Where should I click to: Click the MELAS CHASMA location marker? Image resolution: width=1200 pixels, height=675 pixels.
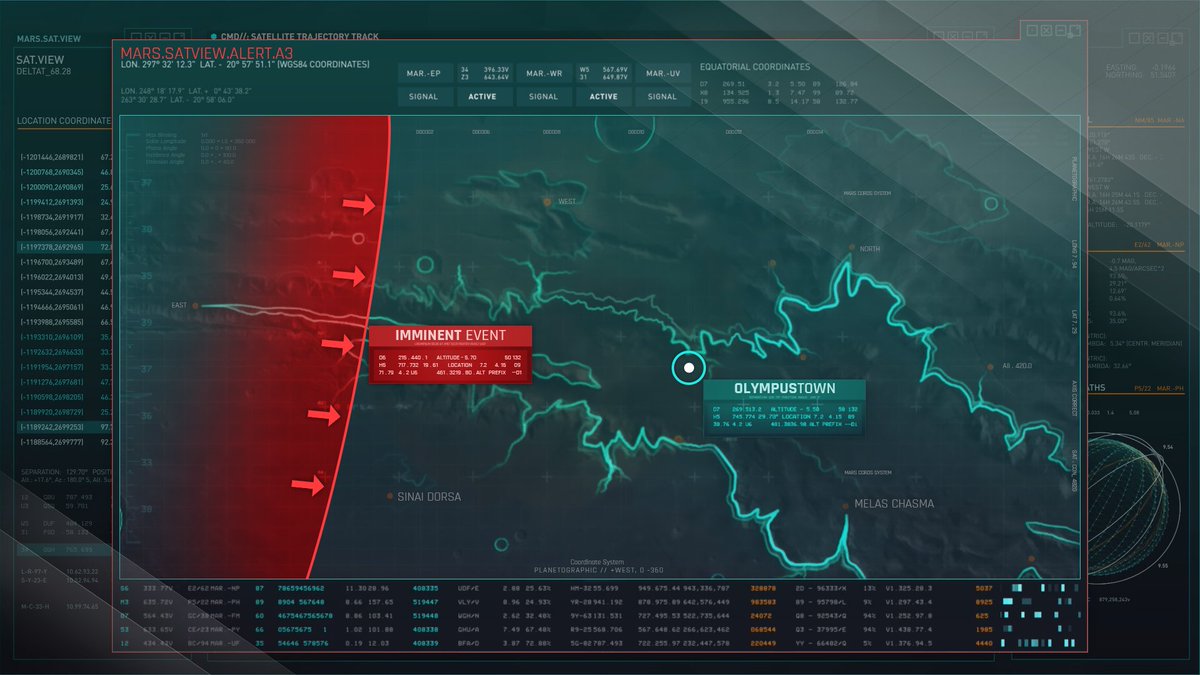846,504
